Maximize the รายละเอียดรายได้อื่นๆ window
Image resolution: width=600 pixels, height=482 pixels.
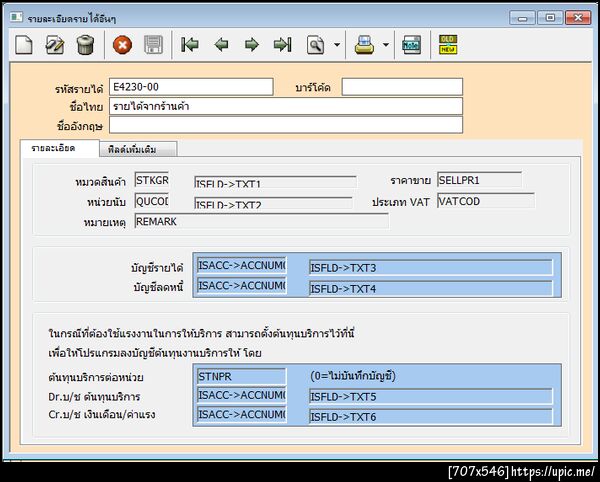550,18
